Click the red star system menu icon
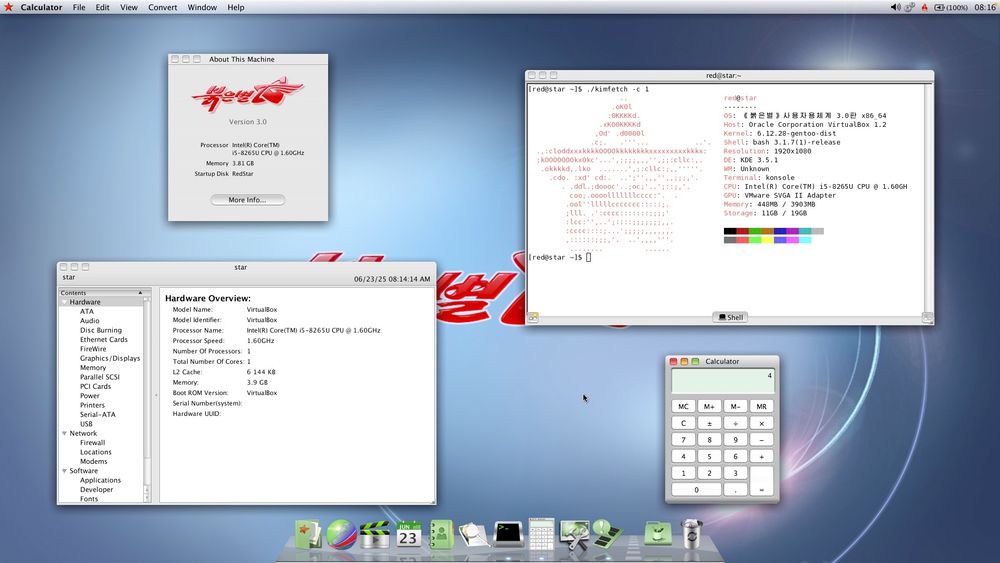1000x563 pixels. [8, 7]
